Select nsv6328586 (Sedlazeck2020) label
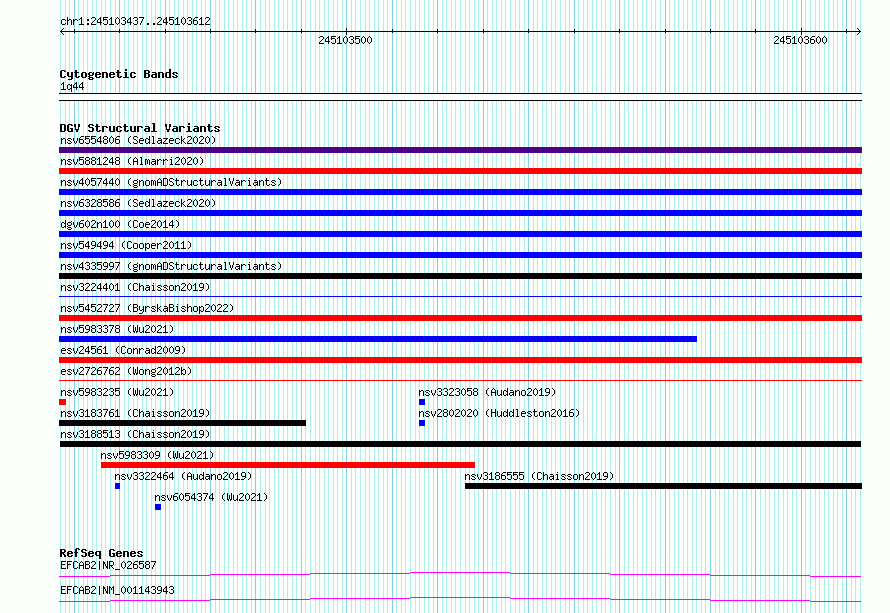890x613 pixels. point(138,203)
